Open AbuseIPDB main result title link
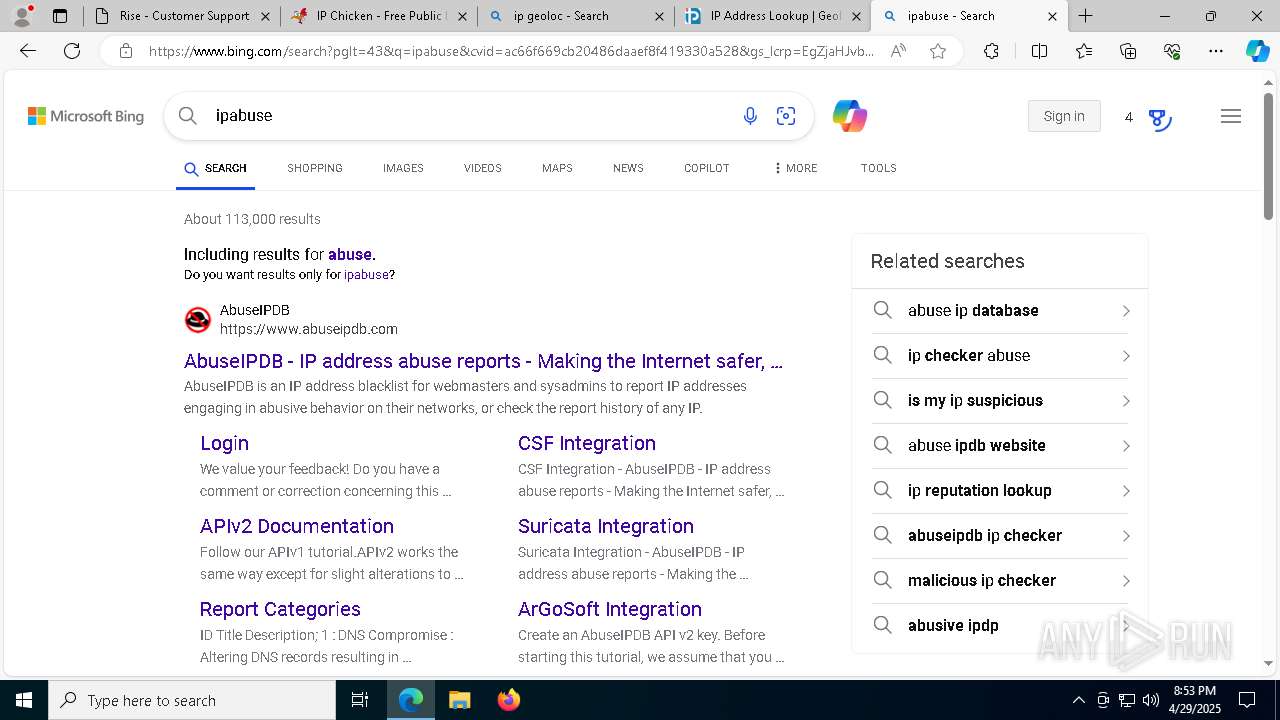Viewport: 1280px width, 720px height. pyautogui.click(x=483, y=361)
